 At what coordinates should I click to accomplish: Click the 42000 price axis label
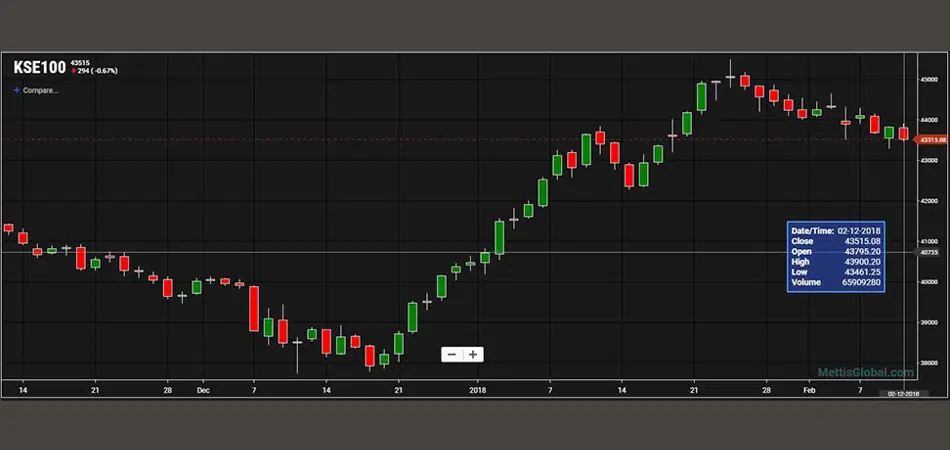click(x=931, y=201)
